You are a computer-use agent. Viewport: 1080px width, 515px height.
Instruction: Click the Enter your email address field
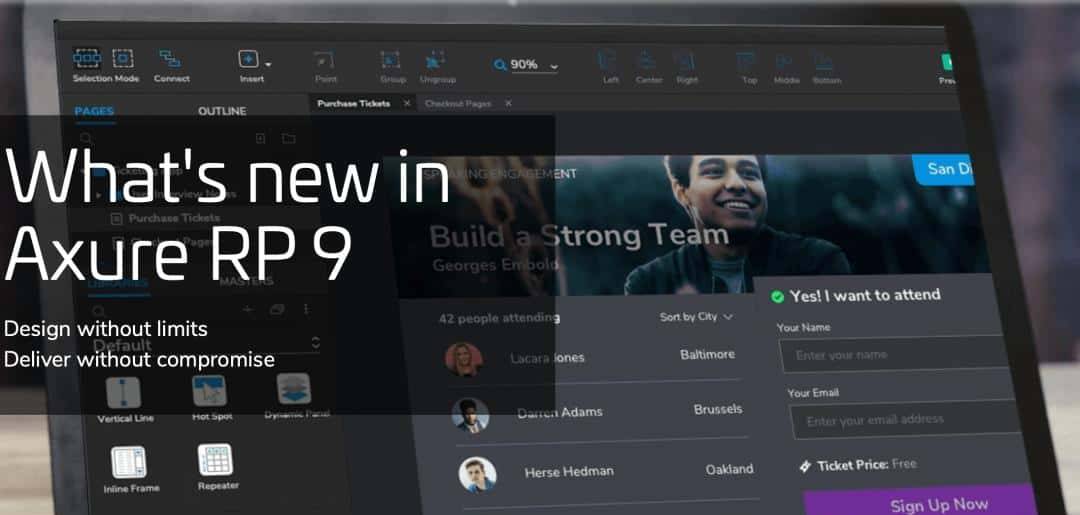tap(903, 419)
